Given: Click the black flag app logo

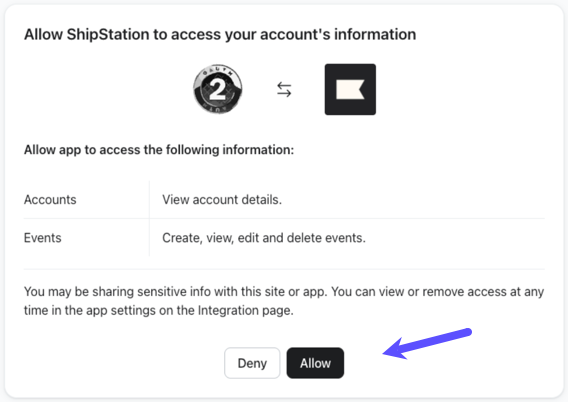Looking at the screenshot, I should click(350, 89).
